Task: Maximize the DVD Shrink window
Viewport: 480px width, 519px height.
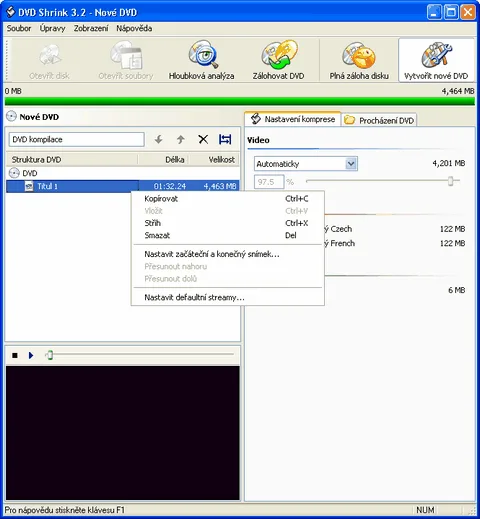Action: point(451,12)
